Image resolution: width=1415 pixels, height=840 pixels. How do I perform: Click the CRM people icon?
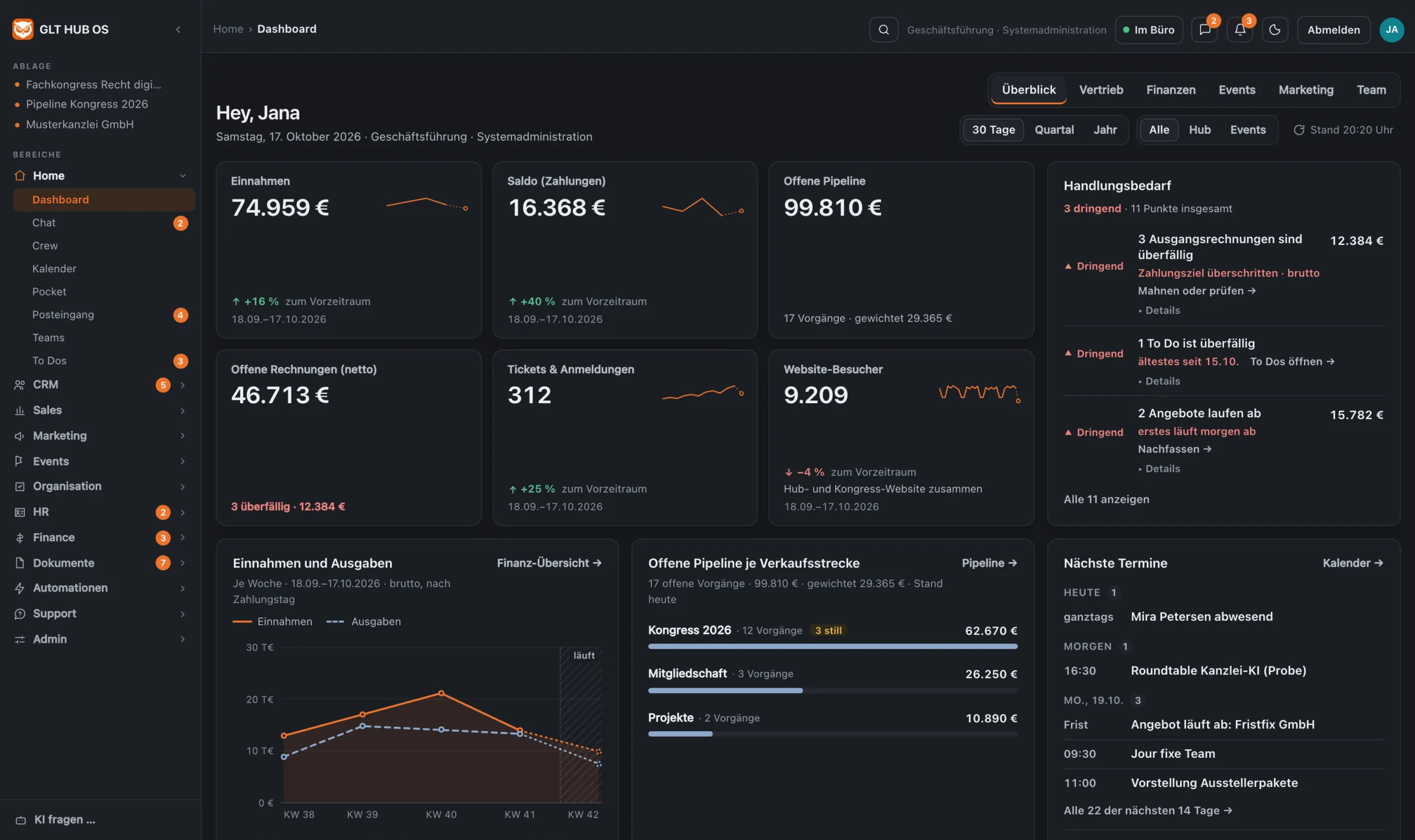[x=20, y=385]
